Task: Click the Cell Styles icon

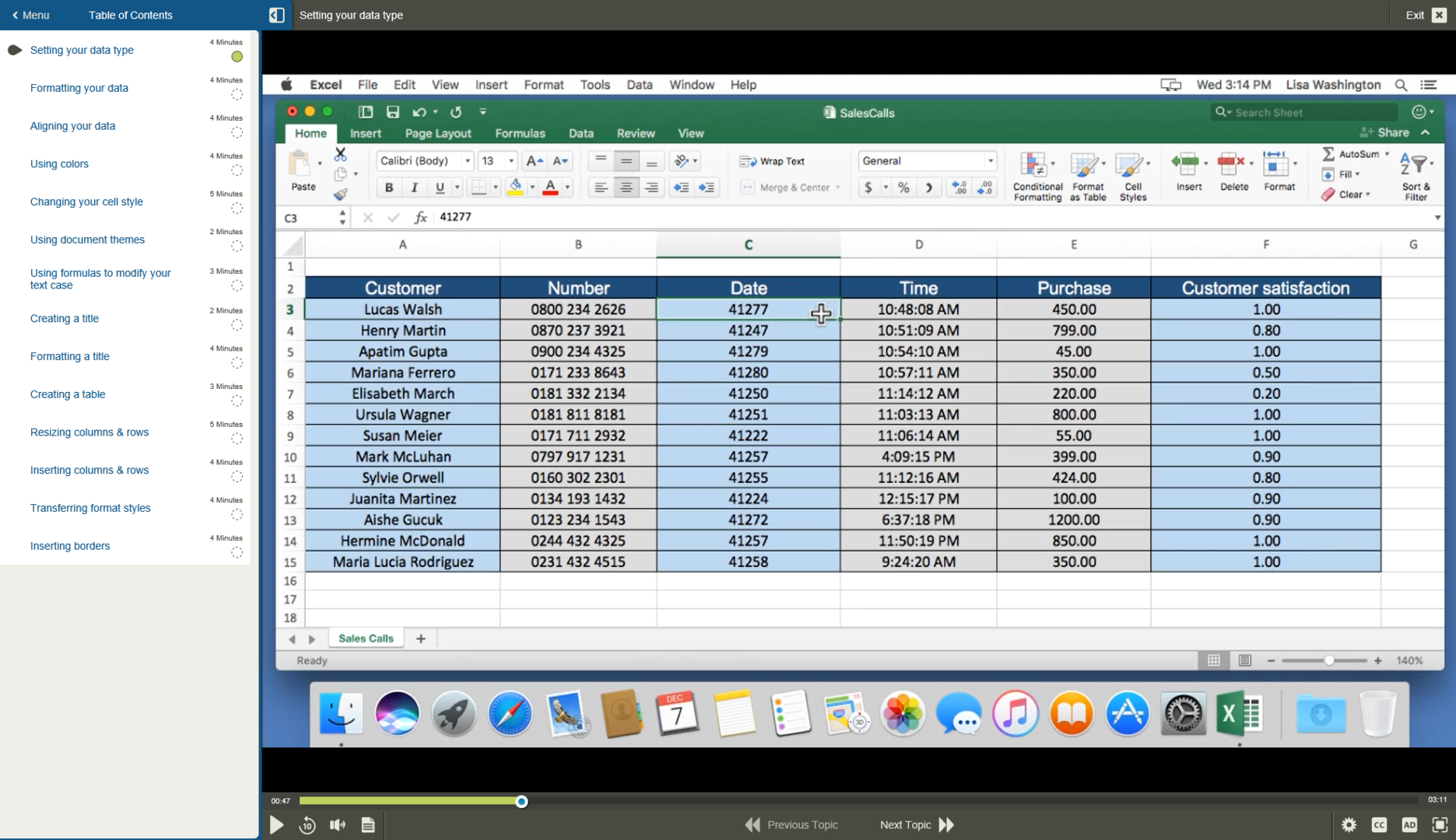Action: 1133,174
